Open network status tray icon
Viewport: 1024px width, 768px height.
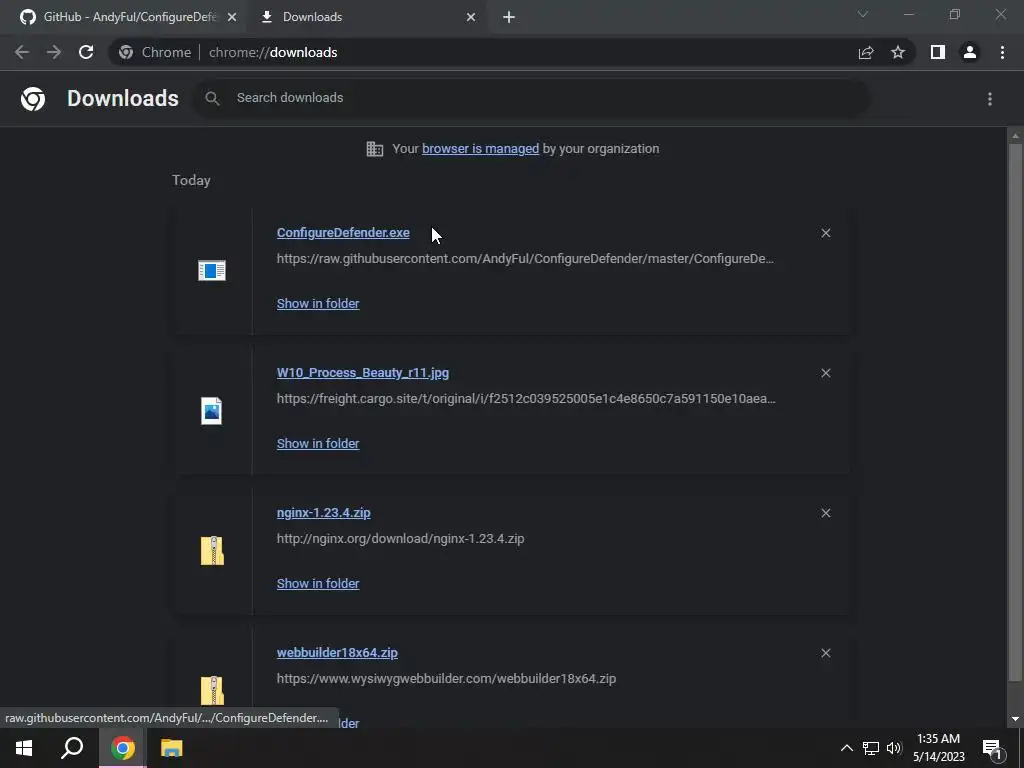click(871, 748)
